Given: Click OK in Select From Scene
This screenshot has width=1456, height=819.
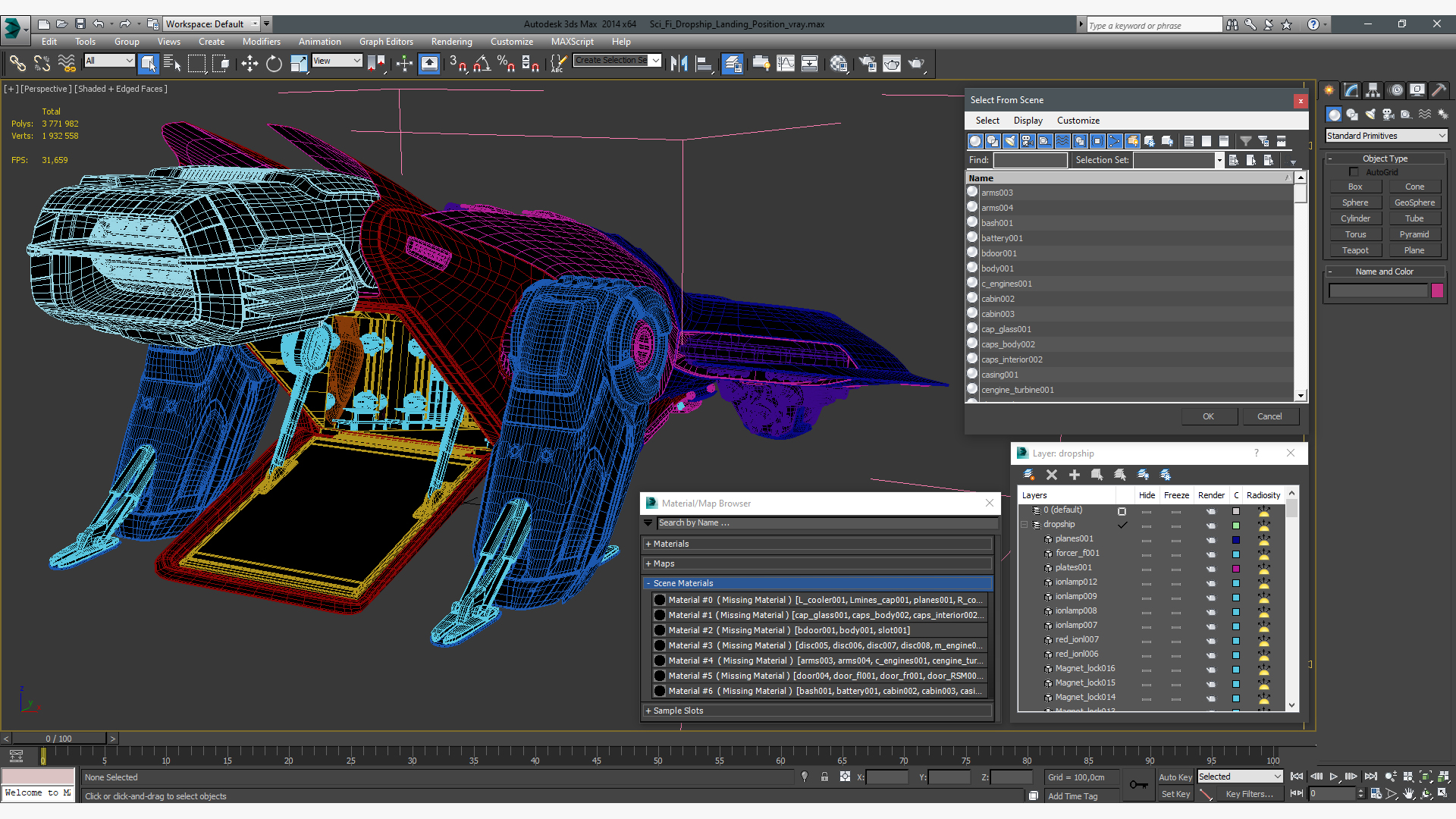Looking at the screenshot, I should point(1208,416).
